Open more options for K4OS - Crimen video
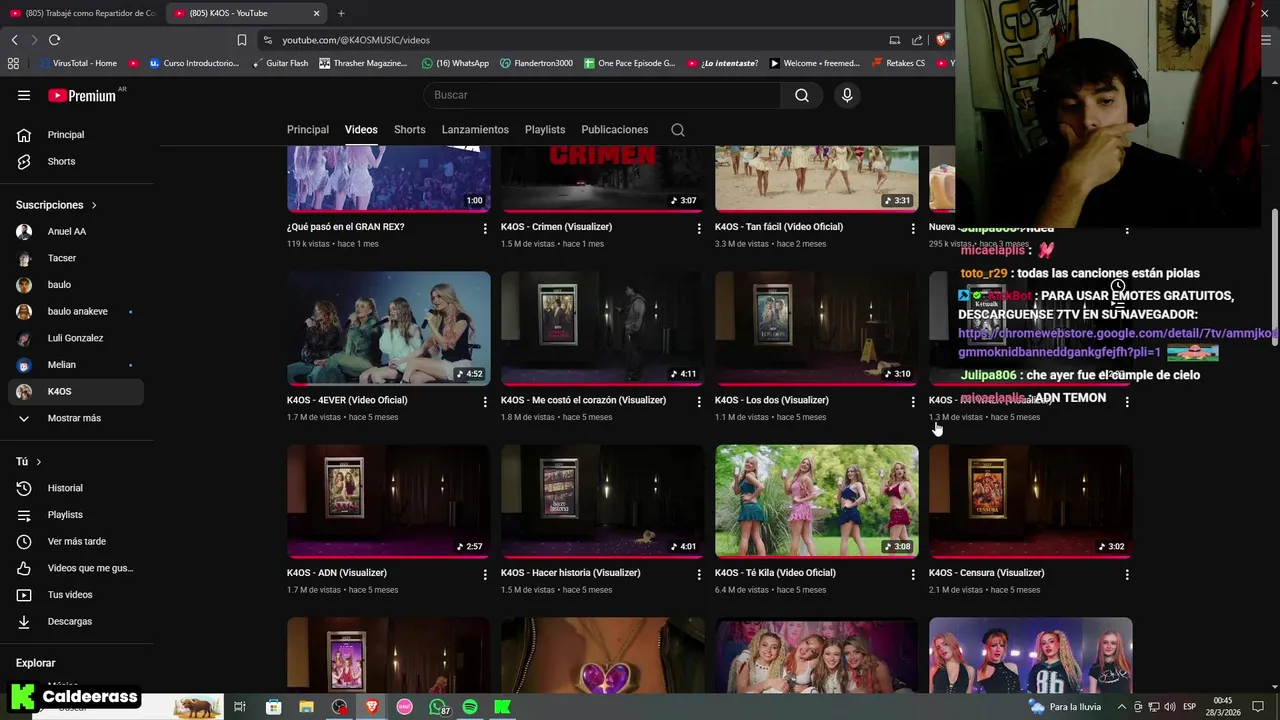Image resolution: width=1280 pixels, height=720 pixels. 699,229
